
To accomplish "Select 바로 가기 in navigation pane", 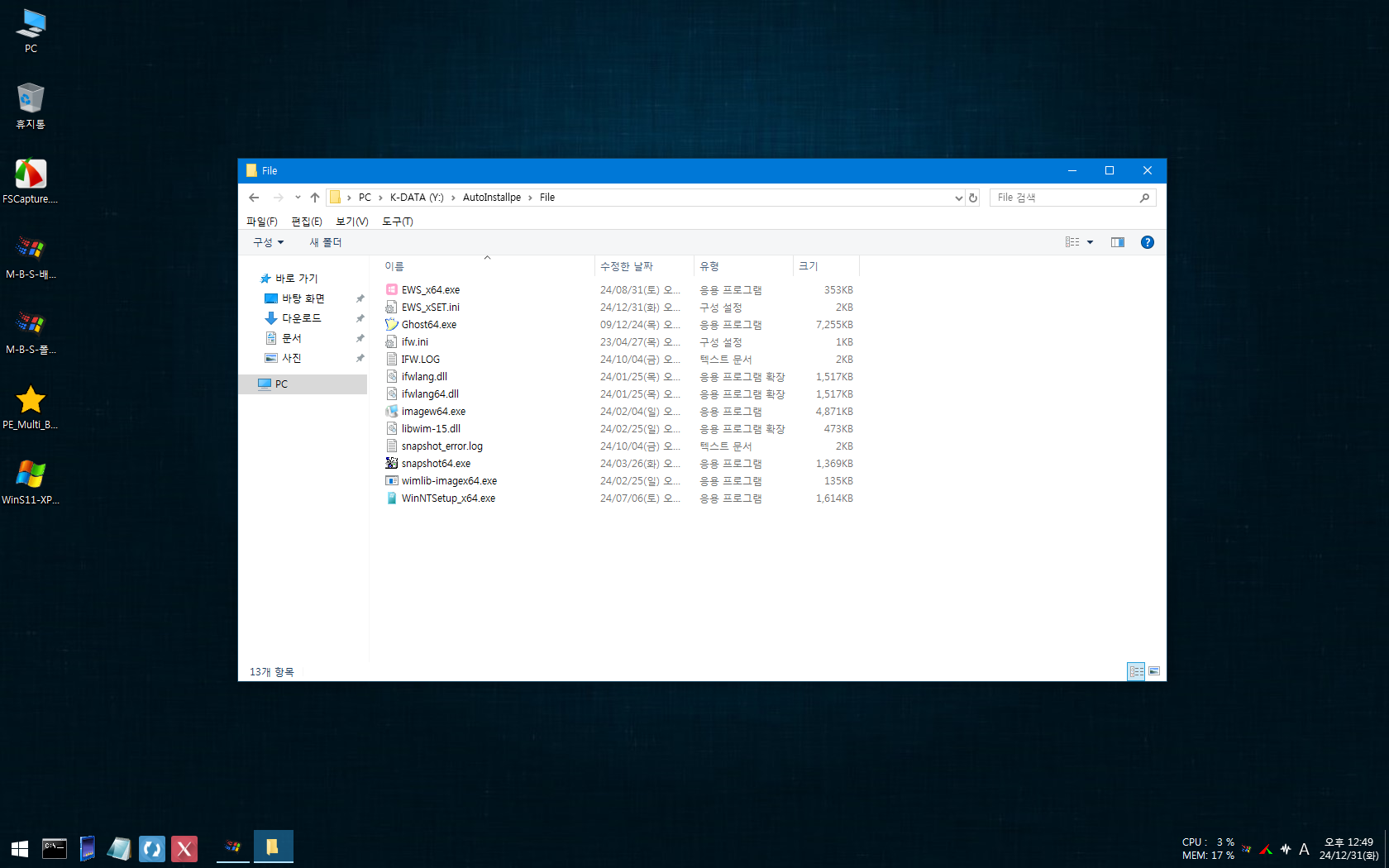I will click(289, 279).
